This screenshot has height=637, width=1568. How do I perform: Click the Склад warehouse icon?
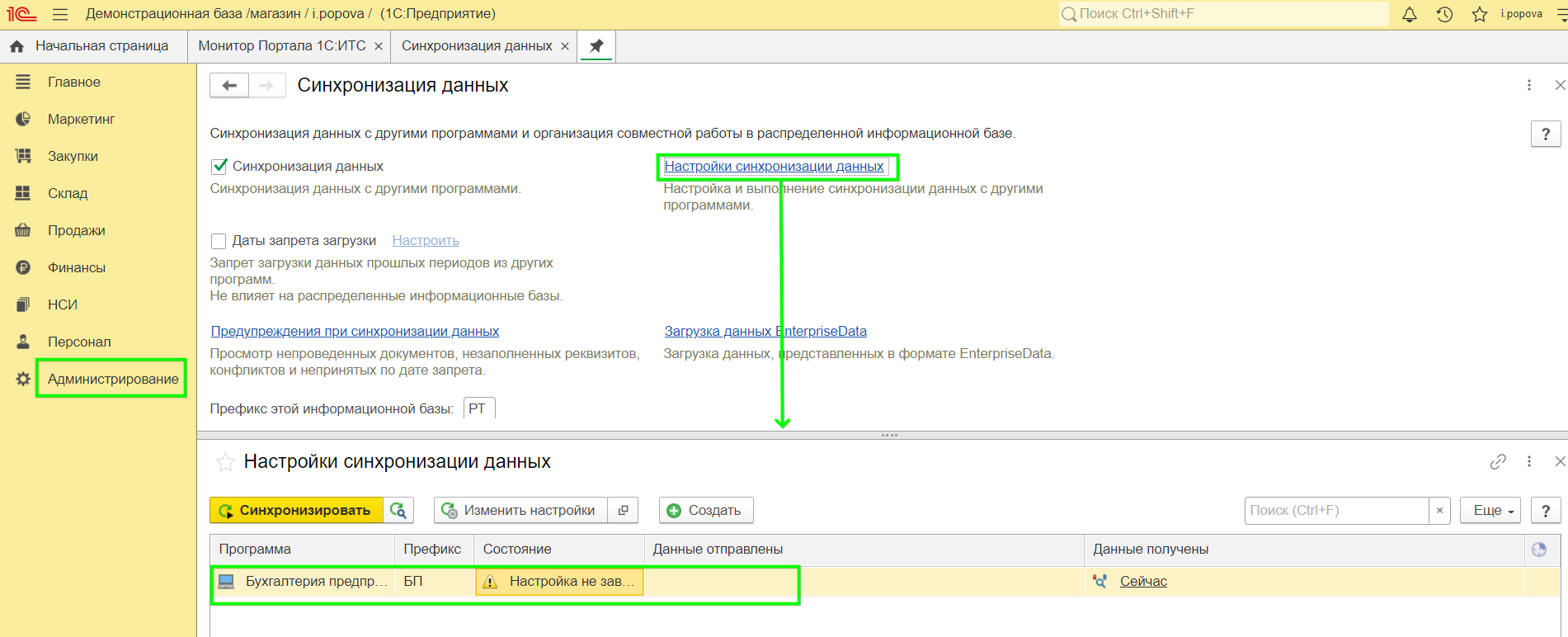pos(23,193)
